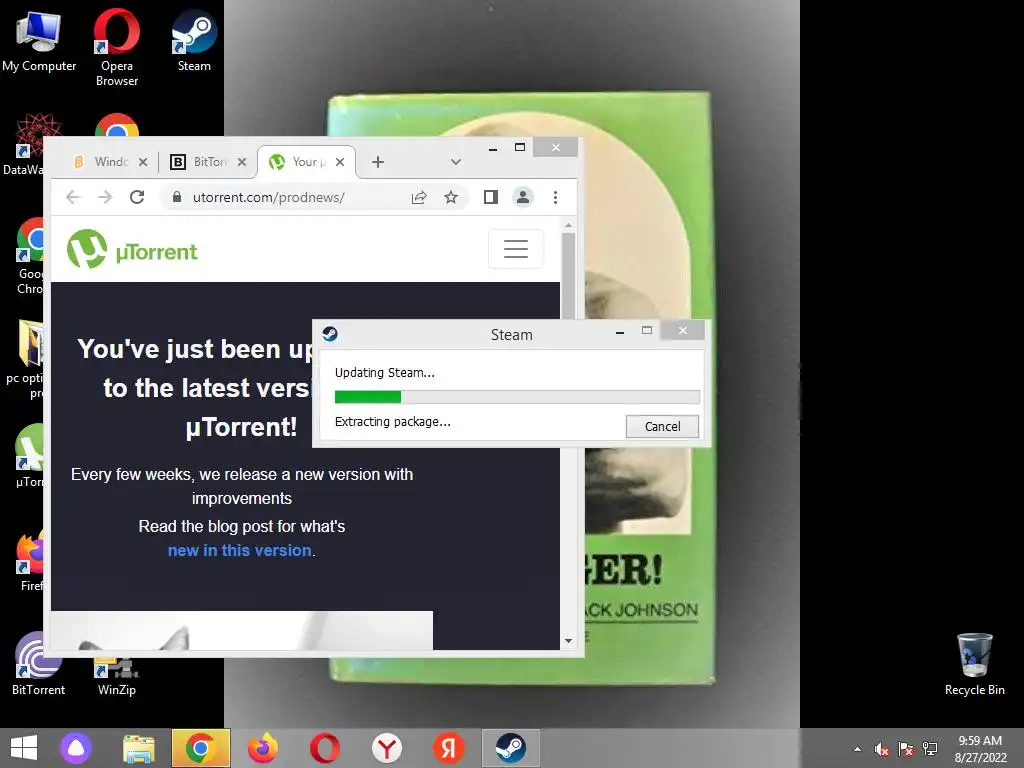Go back in the Chrome browser

point(73,197)
